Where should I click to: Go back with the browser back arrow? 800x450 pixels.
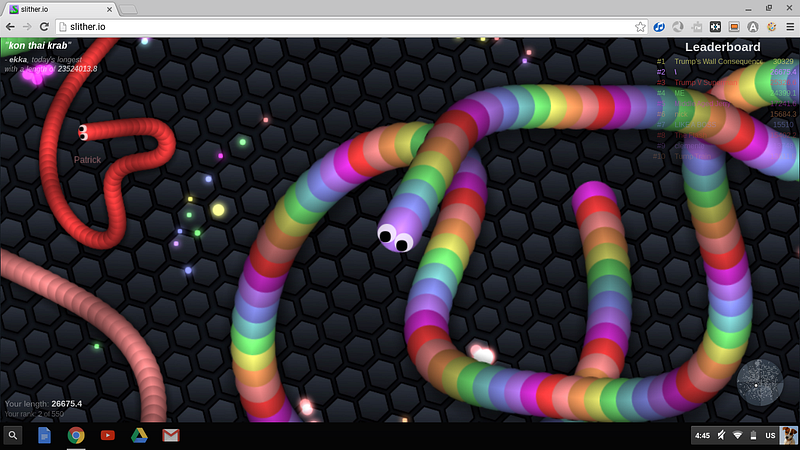click(x=10, y=27)
